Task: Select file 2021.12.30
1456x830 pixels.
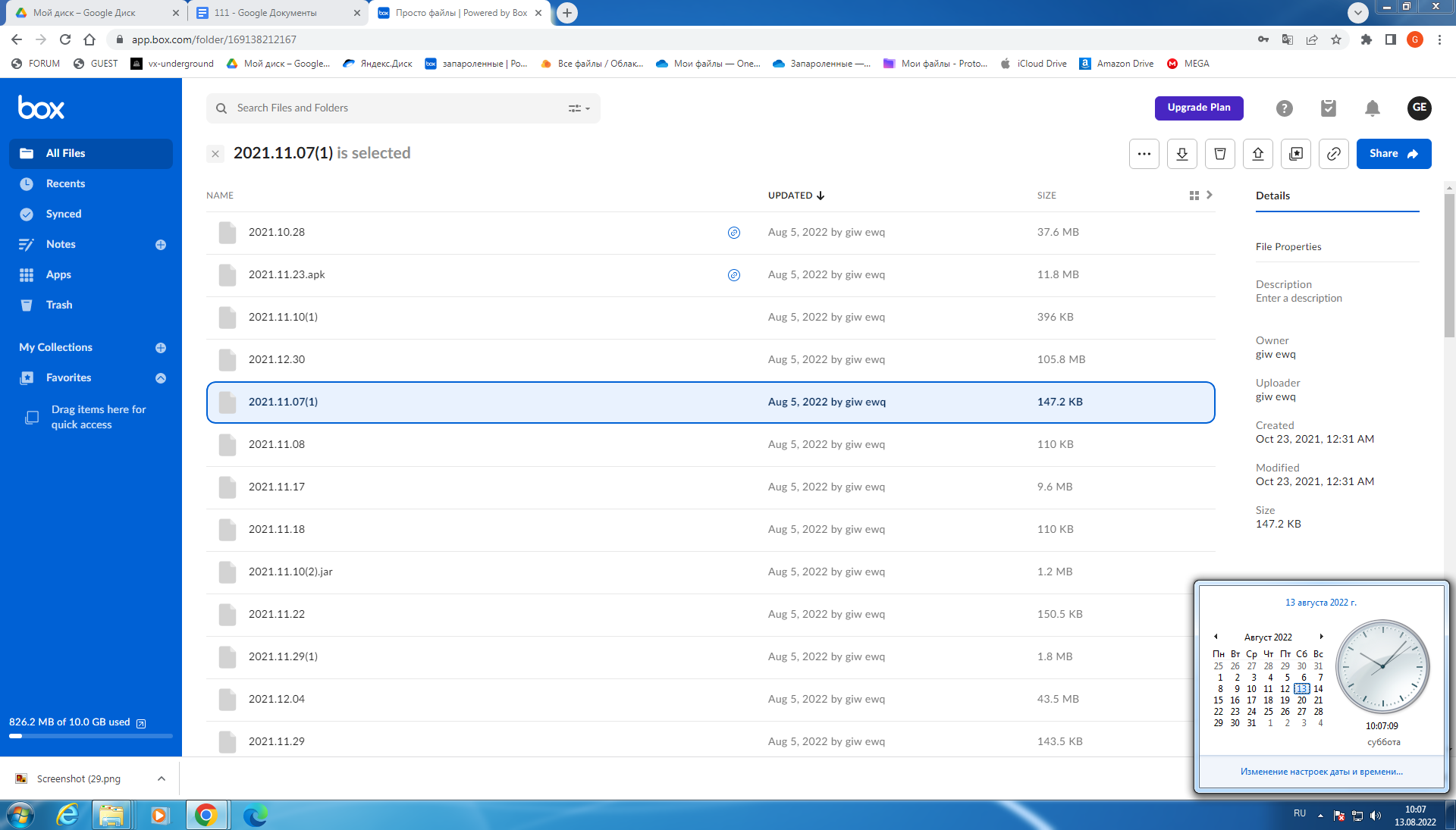Action: [711, 360]
